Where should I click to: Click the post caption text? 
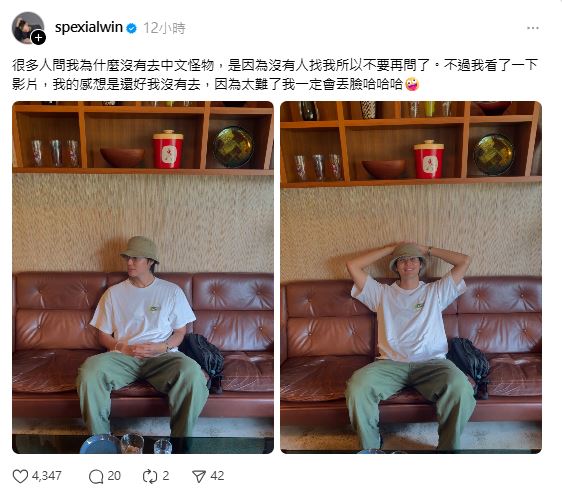coord(275,75)
